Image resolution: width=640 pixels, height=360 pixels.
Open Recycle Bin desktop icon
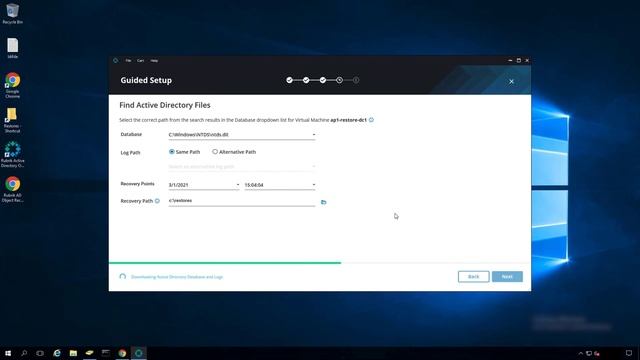click(x=13, y=13)
